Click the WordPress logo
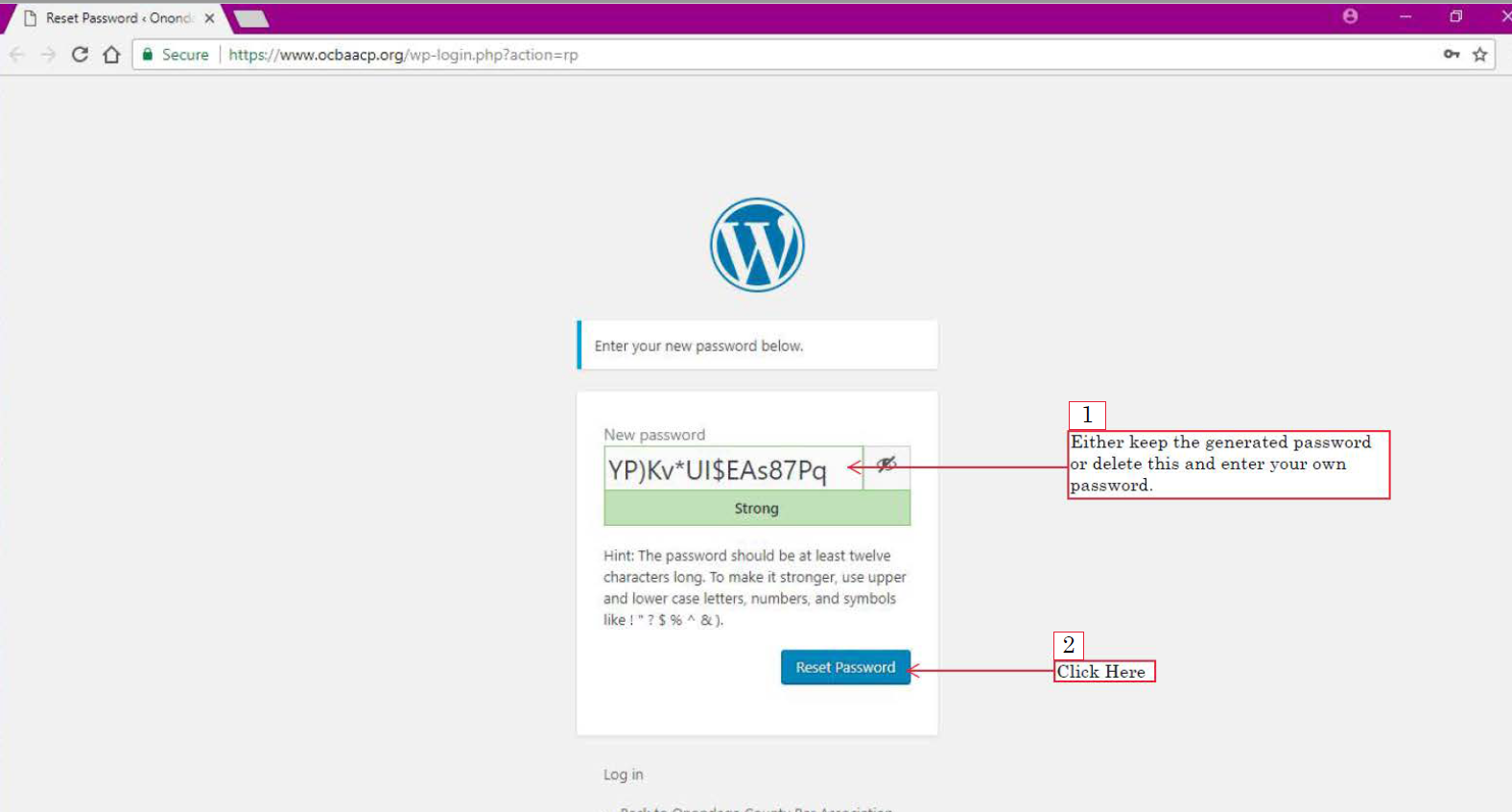The height and width of the screenshot is (812, 1512). [757, 245]
